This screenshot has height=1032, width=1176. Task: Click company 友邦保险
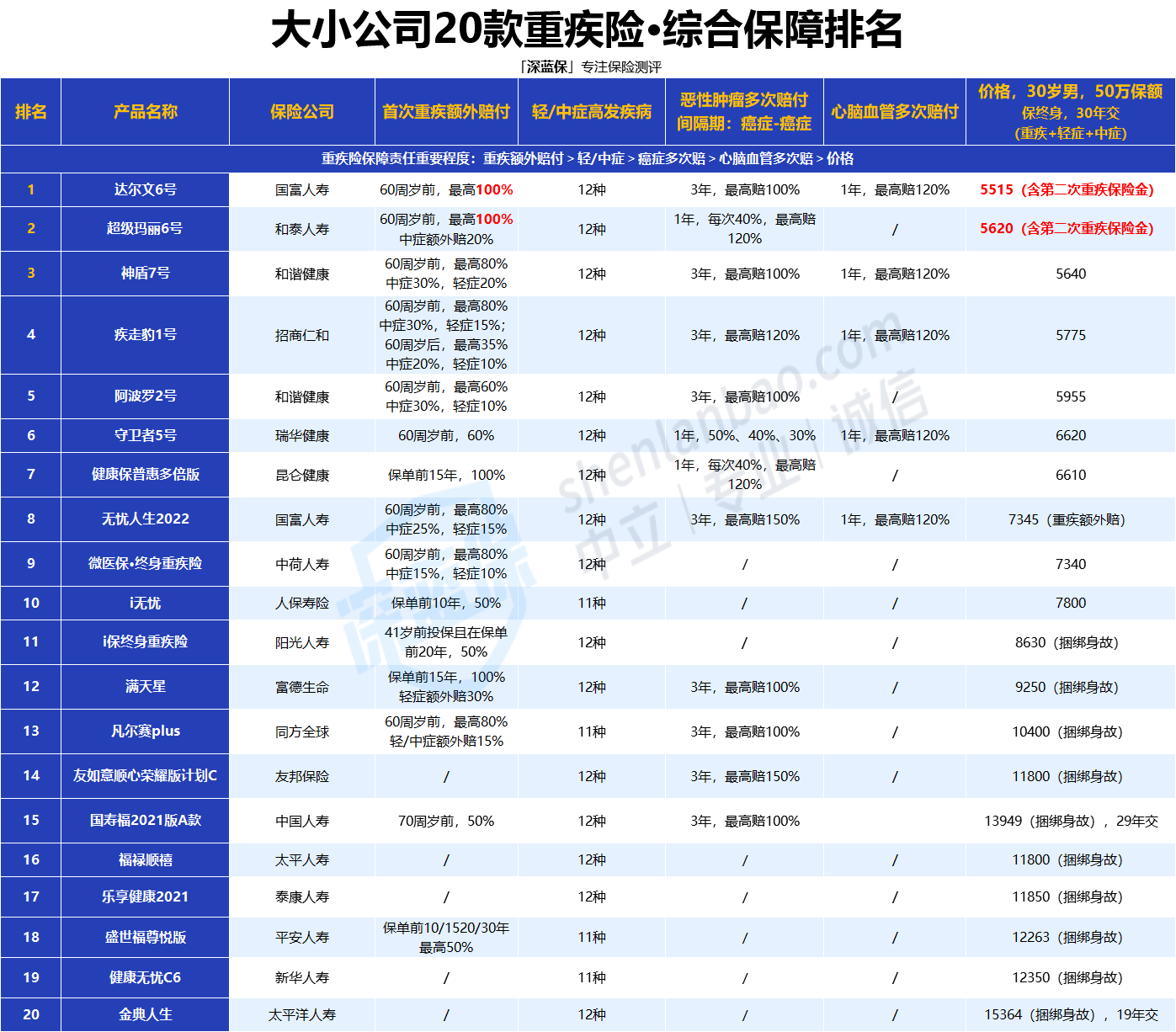[302, 776]
